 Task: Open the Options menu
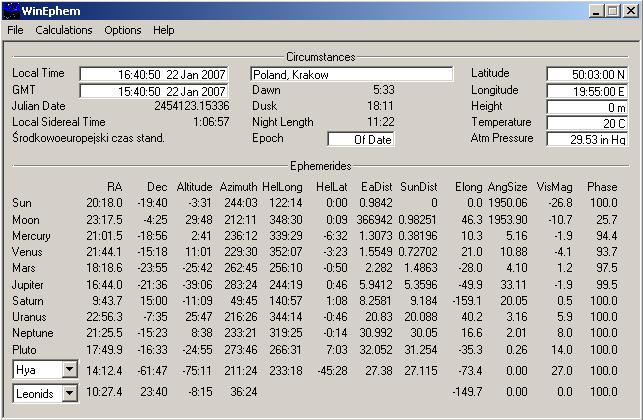click(123, 30)
